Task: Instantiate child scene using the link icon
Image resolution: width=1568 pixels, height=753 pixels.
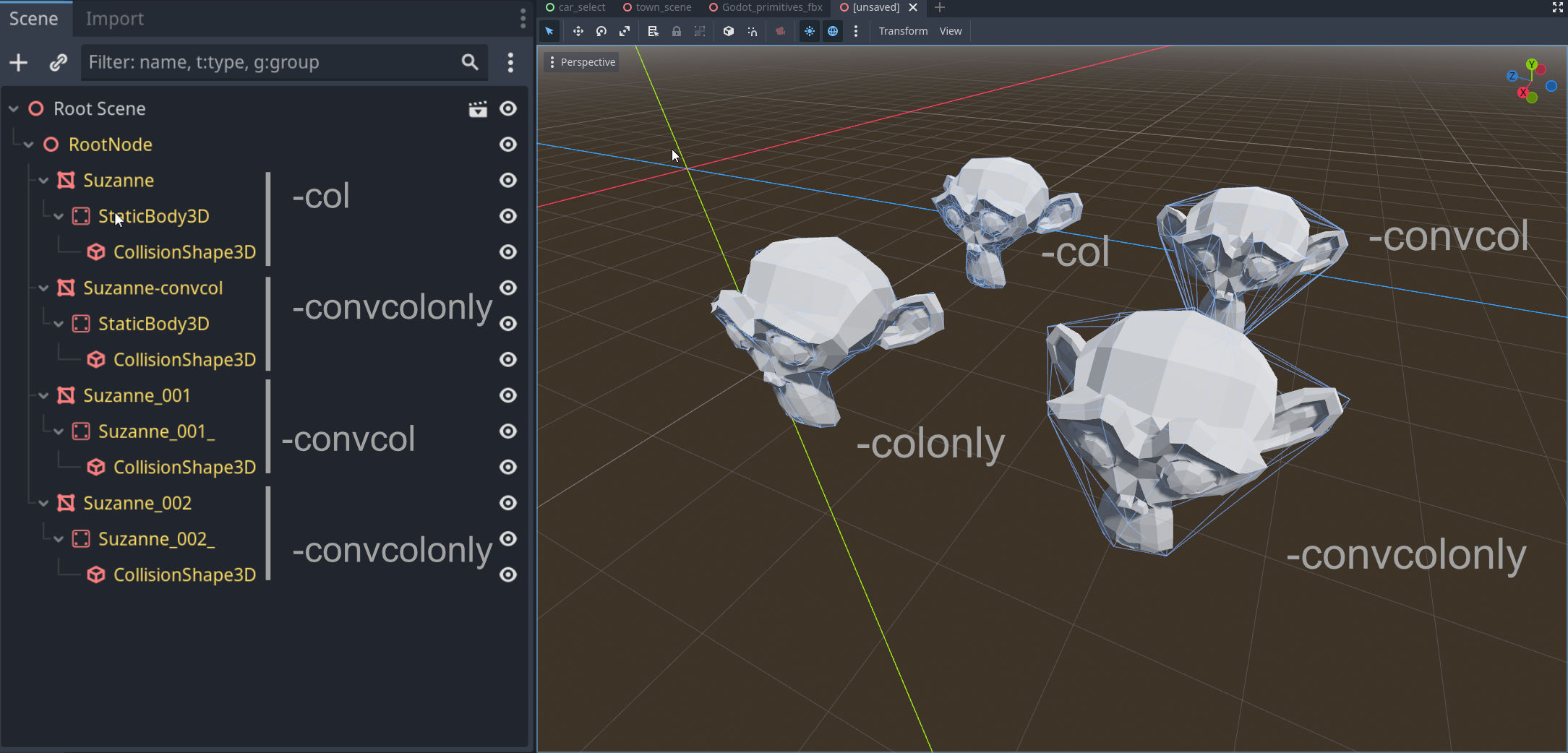Action: [59, 63]
